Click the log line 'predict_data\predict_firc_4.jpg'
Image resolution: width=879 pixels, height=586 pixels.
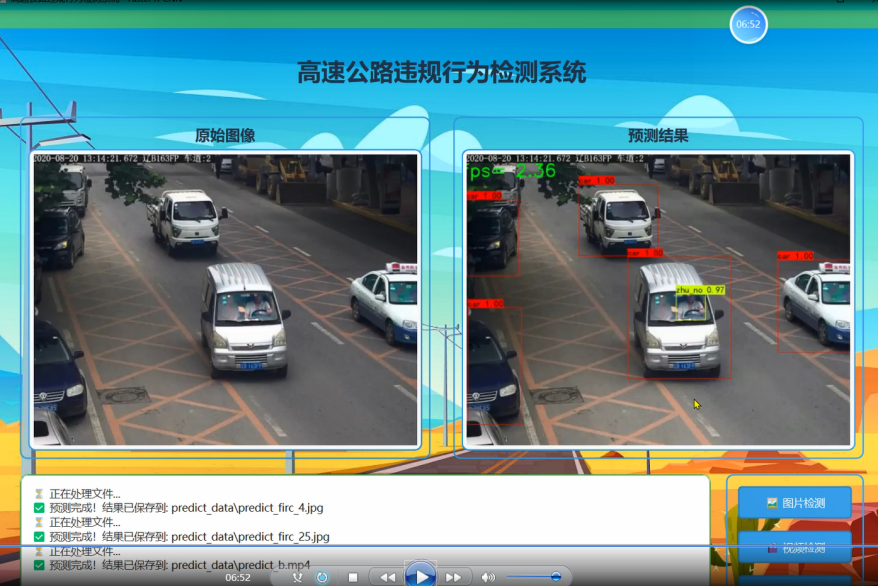(x=247, y=508)
